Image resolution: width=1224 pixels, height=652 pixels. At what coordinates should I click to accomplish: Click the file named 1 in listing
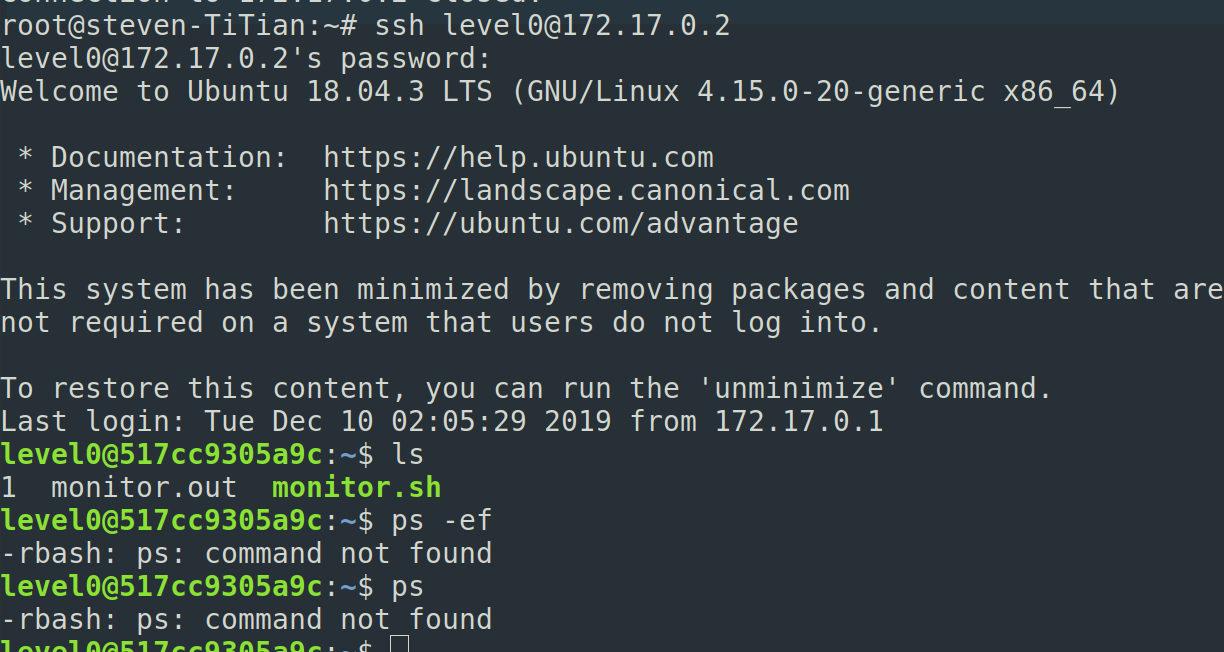point(9,488)
